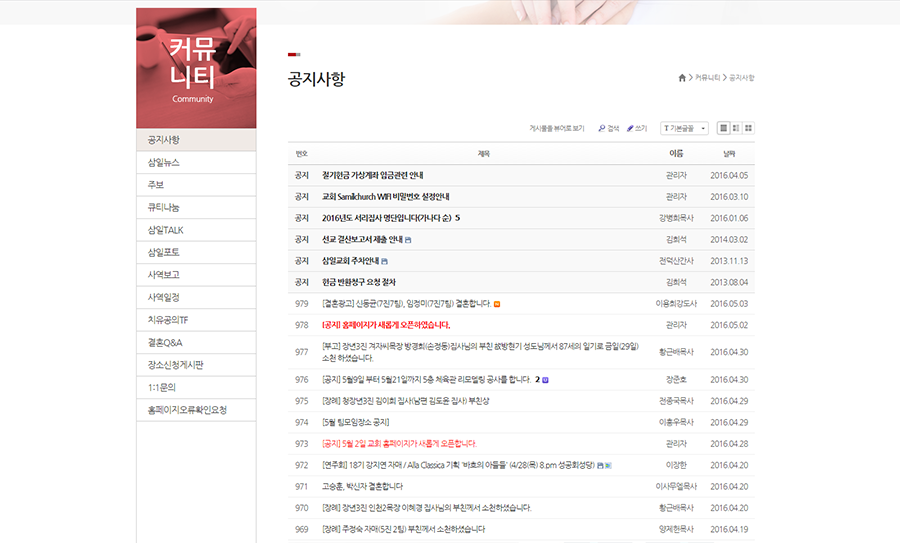Open 큐티나눔 in sidebar menu
This screenshot has height=543, width=900.
[196, 207]
